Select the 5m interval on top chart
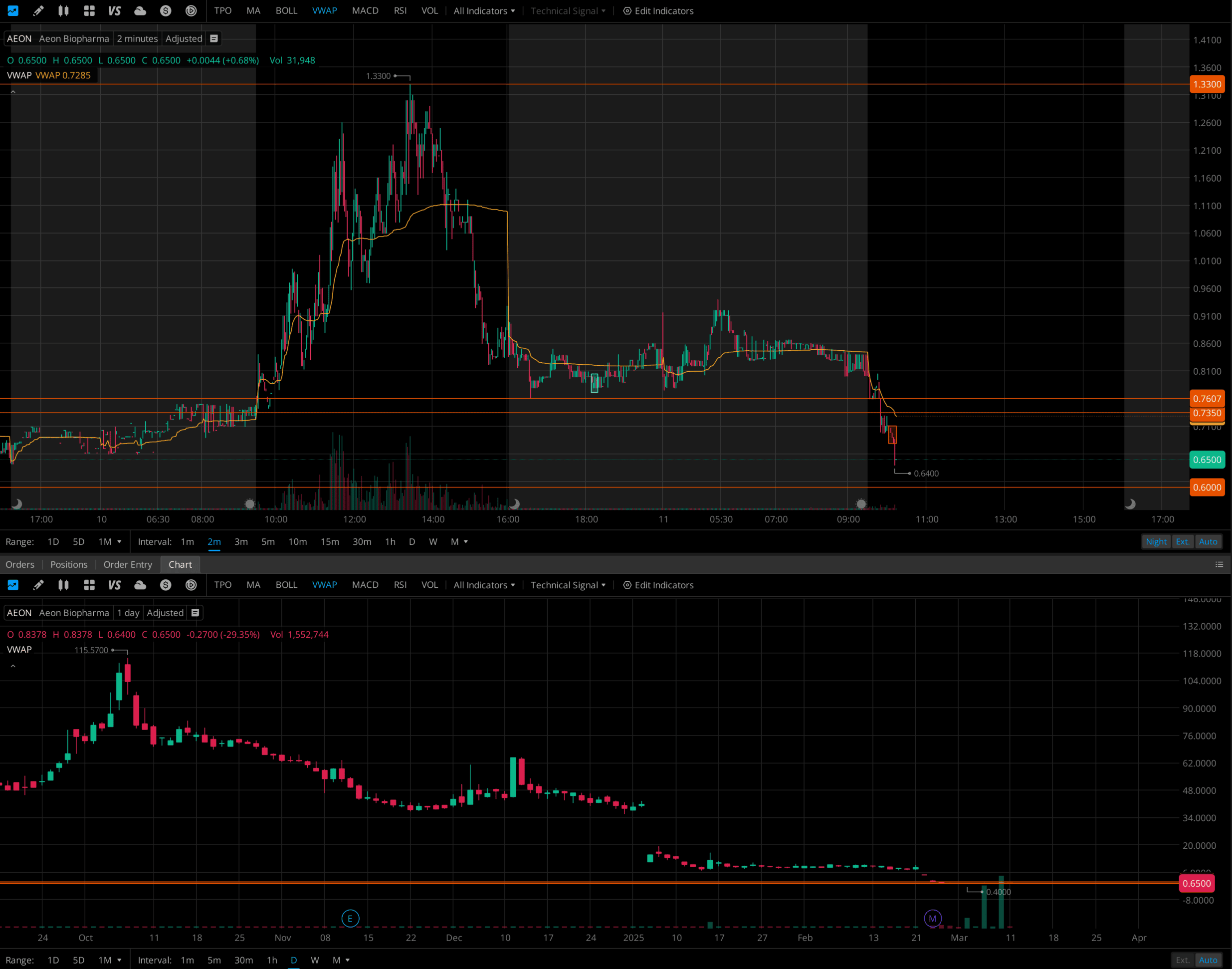 (x=268, y=542)
